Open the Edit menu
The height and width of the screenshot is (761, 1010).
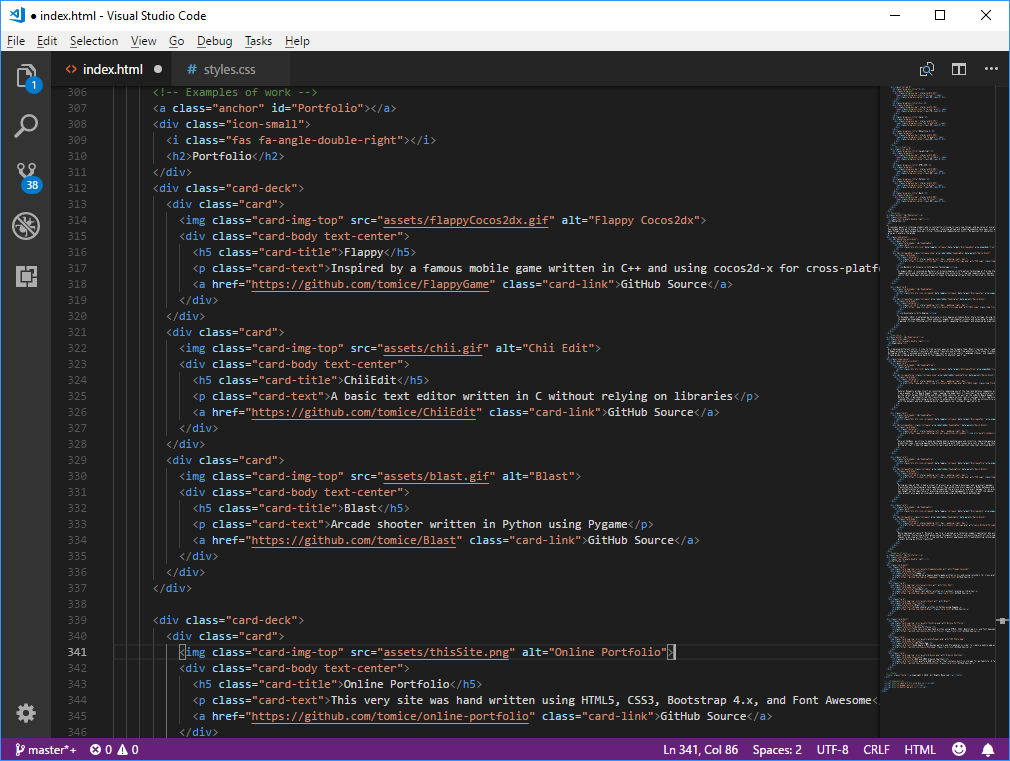[x=47, y=41]
